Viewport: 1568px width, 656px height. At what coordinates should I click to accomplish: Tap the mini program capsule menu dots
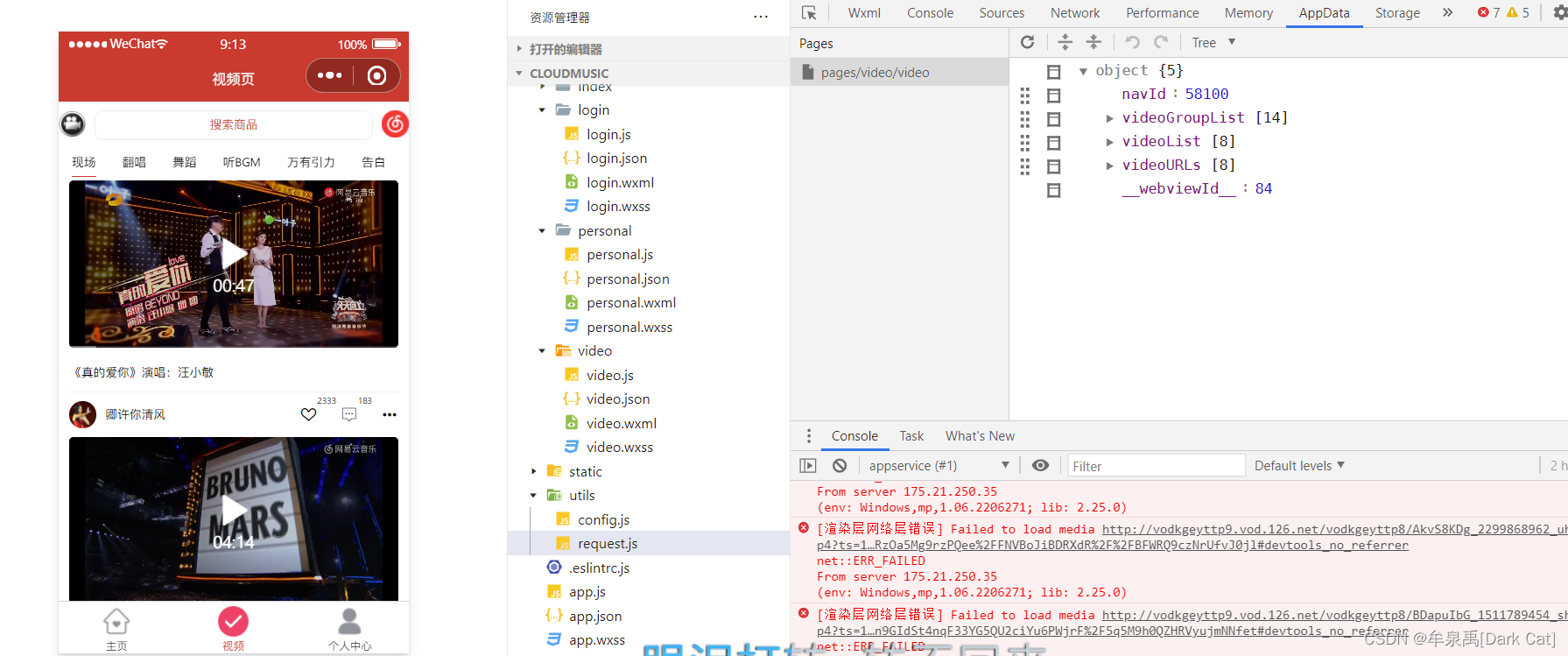coord(330,75)
